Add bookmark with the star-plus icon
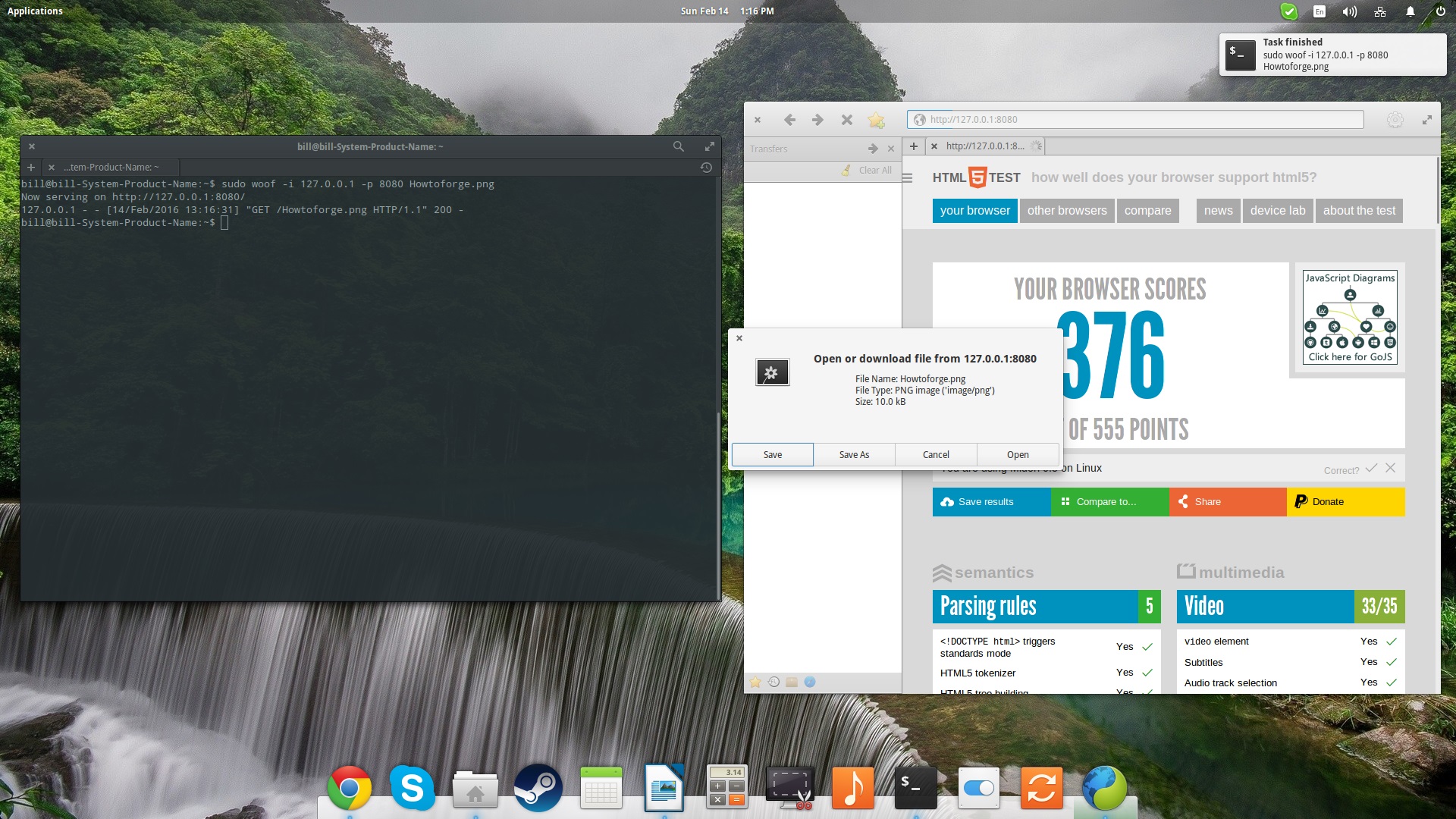This screenshot has height=819, width=1456. click(877, 120)
